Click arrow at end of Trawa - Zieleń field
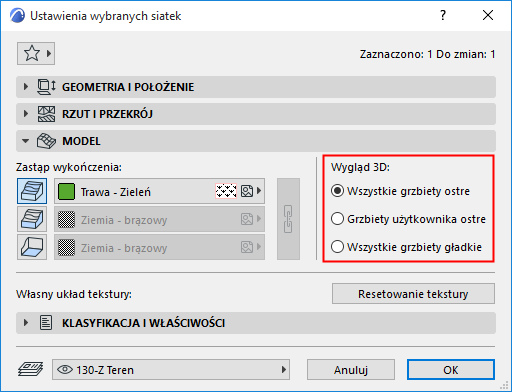Viewport: 512px width, 392px height. (x=259, y=191)
